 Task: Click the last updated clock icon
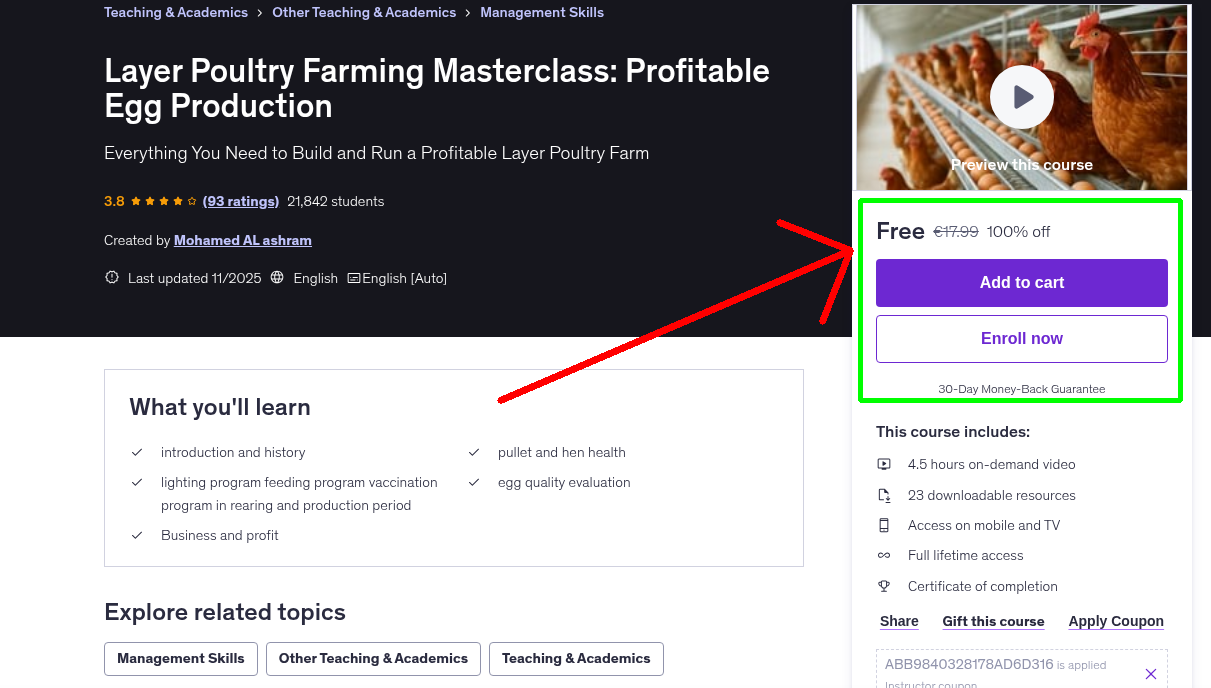coord(111,277)
